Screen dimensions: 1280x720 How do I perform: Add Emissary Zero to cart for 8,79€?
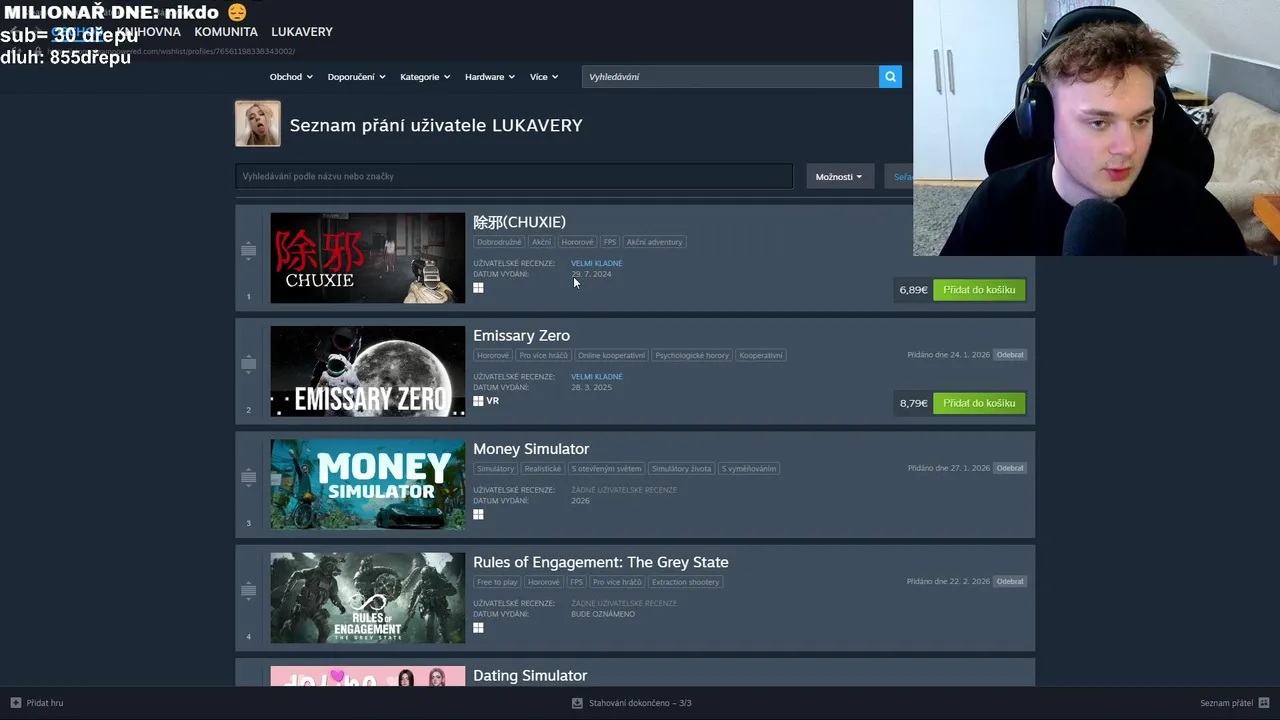pyautogui.click(x=979, y=403)
